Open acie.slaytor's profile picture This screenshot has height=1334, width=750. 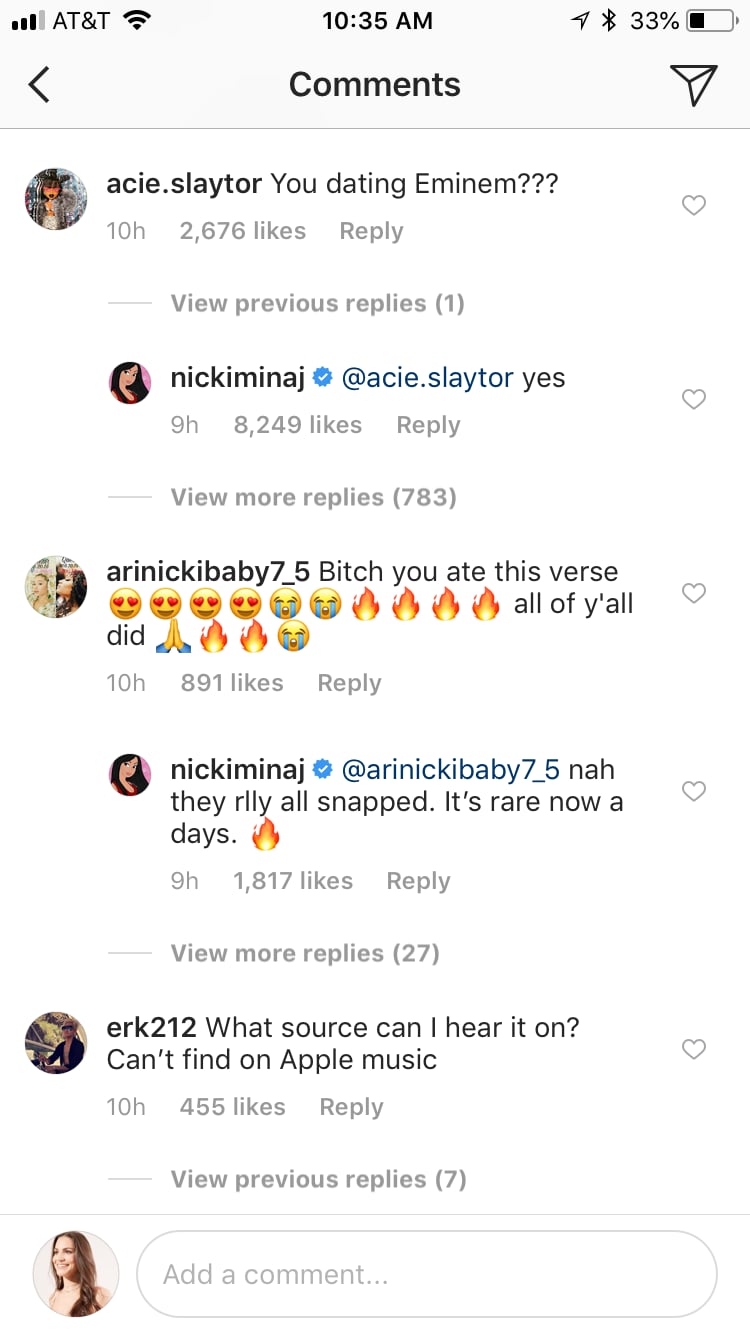pyautogui.click(x=56, y=199)
